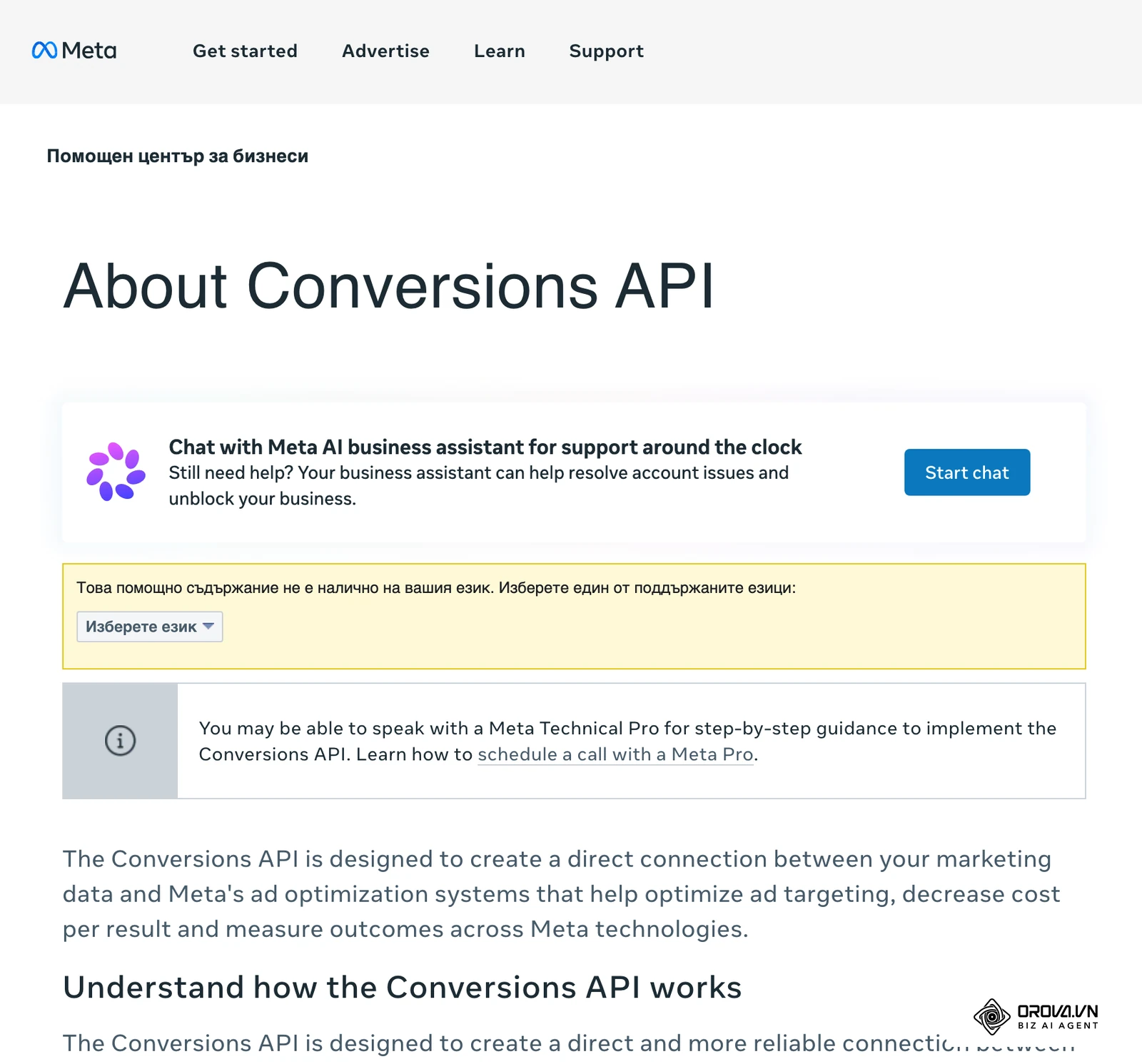Click the Start chat button
Image resolution: width=1142 pixels, height=1064 pixels.
coord(966,472)
